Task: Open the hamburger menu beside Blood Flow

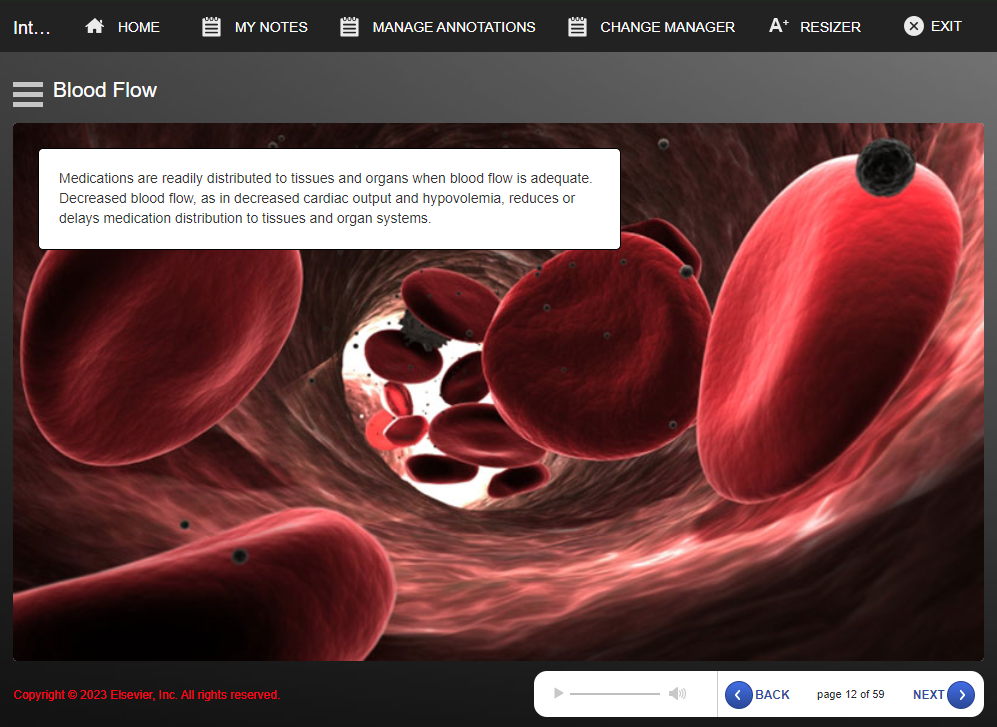Action: [x=28, y=93]
